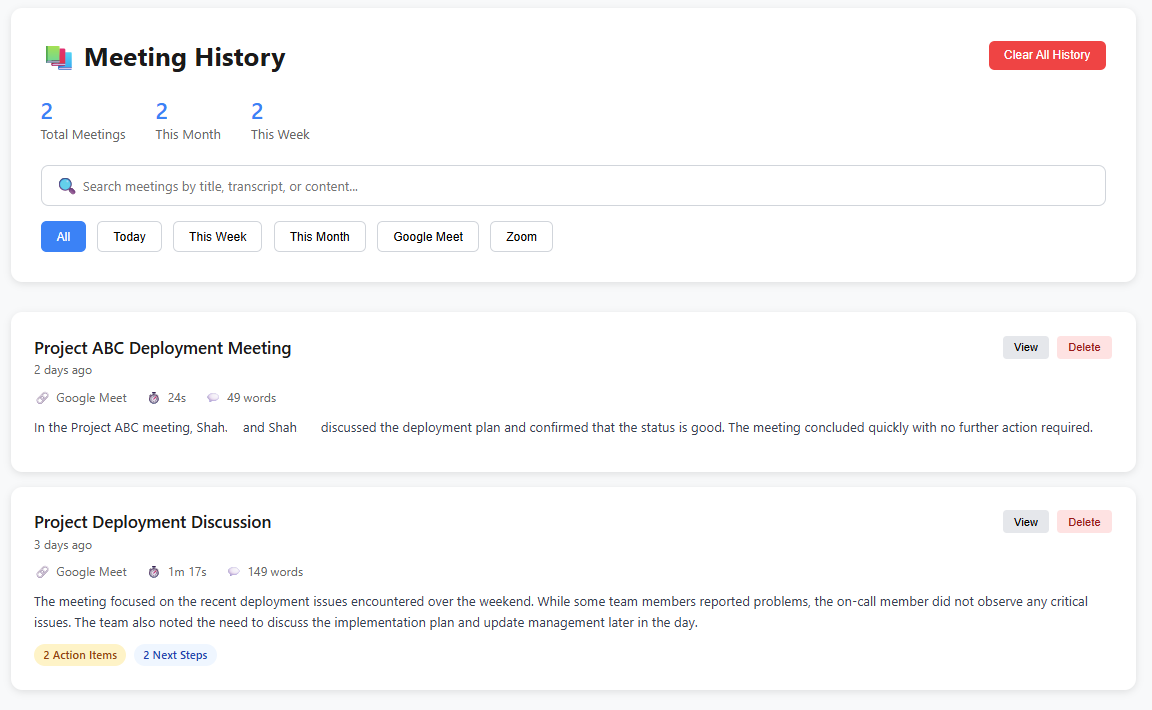
Task: Click link icon on Project ABC Deployment Meeting
Action: (42, 398)
